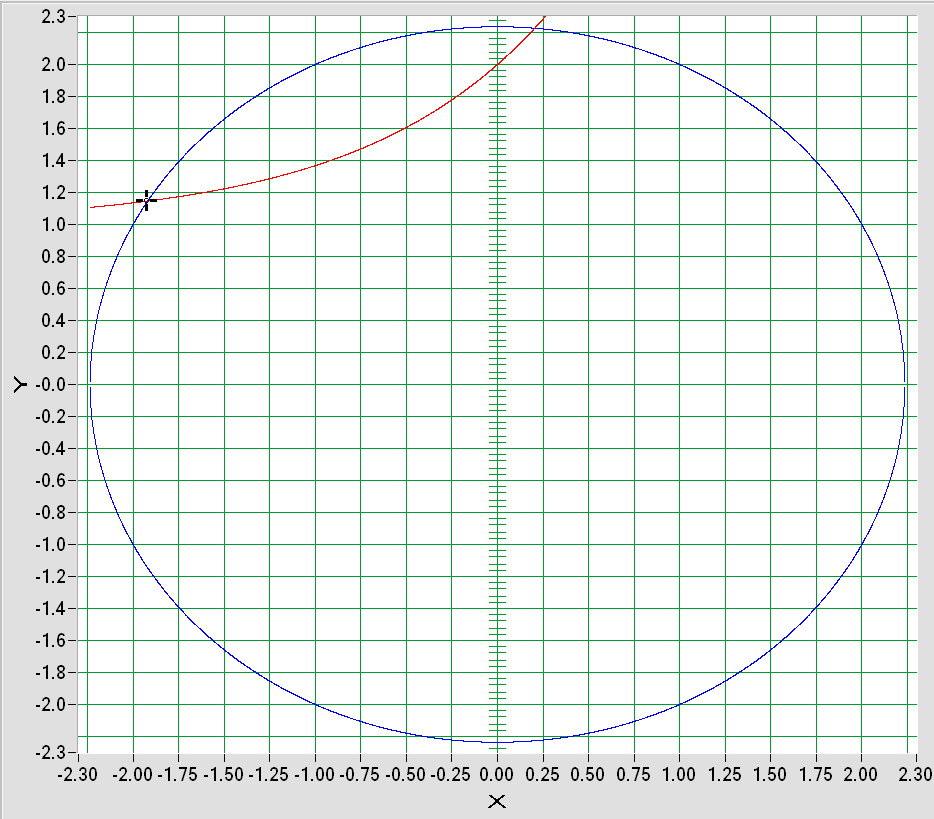Click the Y axis -0.0 tick label
The height and width of the screenshot is (819, 934).
(x=50, y=385)
